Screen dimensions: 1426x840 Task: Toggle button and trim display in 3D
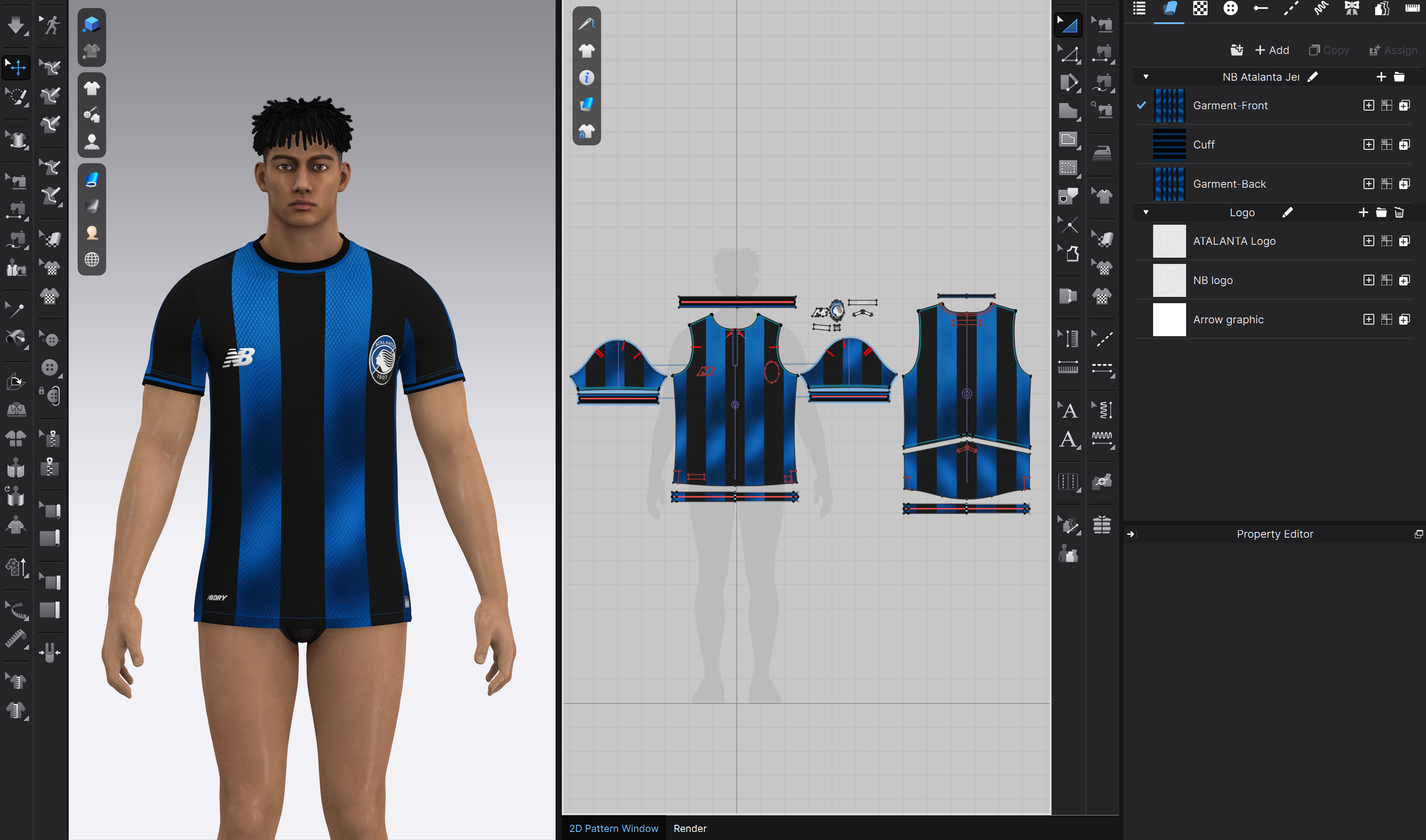pyautogui.click(x=92, y=115)
